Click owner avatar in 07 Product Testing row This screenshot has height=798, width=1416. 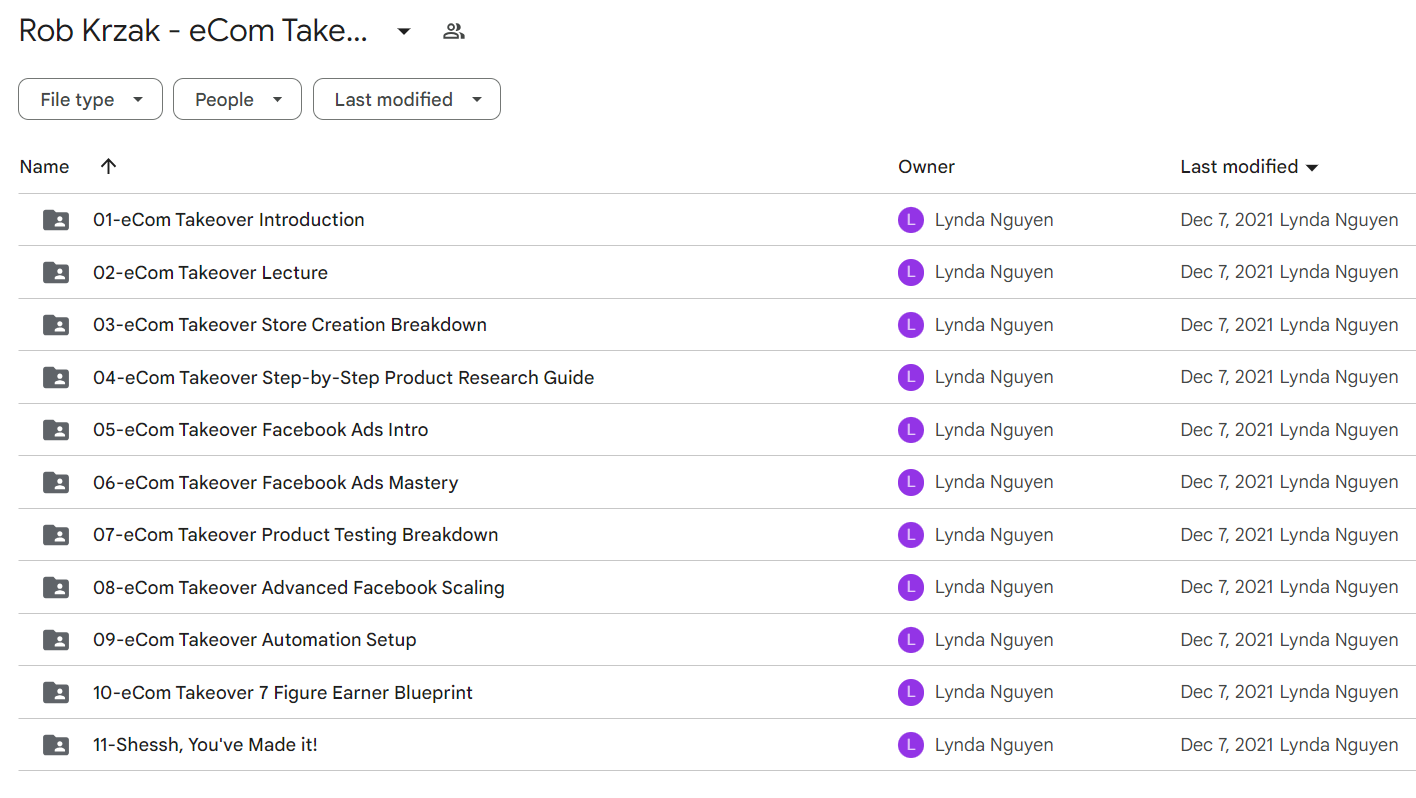(911, 535)
